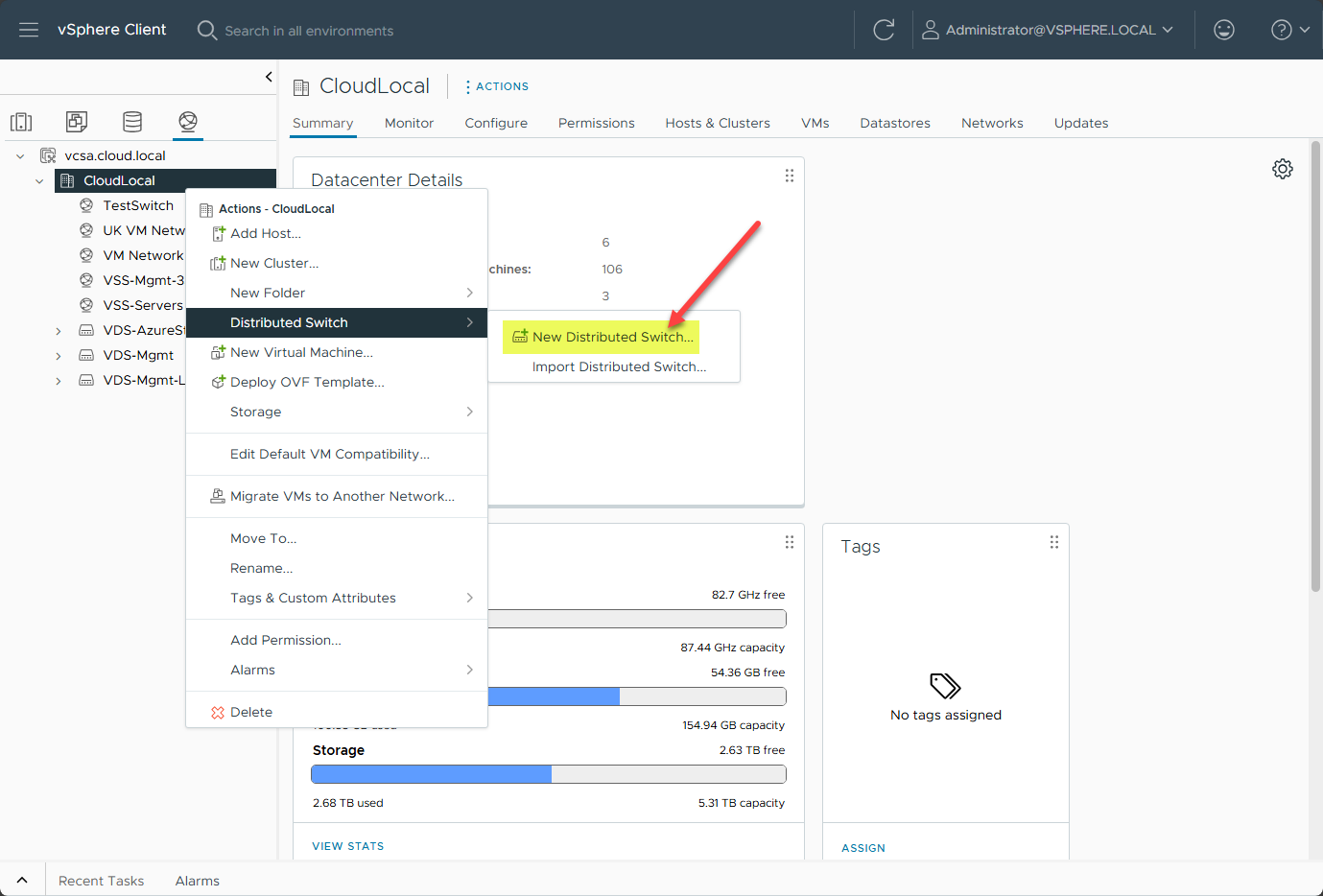
Task: Open the Datastores tab
Action: pos(895,123)
